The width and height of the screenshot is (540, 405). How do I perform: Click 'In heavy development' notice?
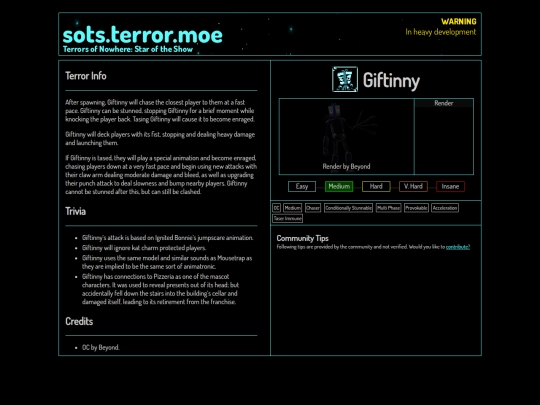[x=441, y=32]
